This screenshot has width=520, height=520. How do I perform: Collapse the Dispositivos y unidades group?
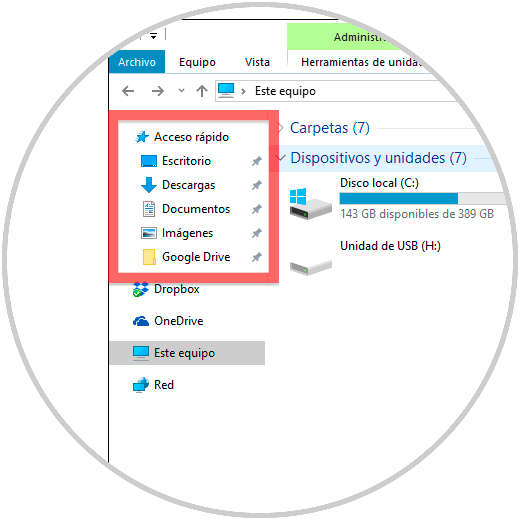tap(282, 158)
